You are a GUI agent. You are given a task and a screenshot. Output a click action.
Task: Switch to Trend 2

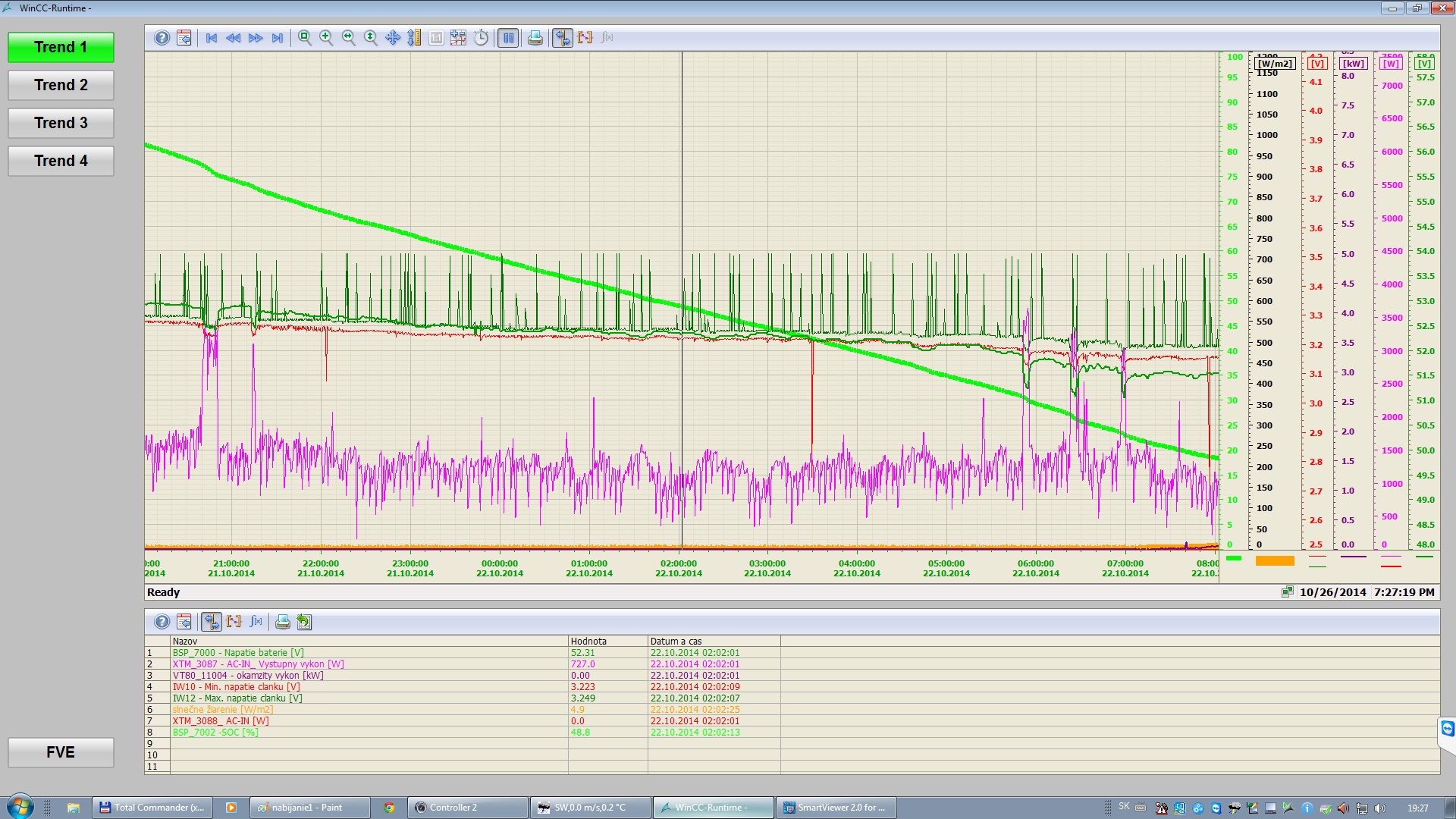pos(61,85)
